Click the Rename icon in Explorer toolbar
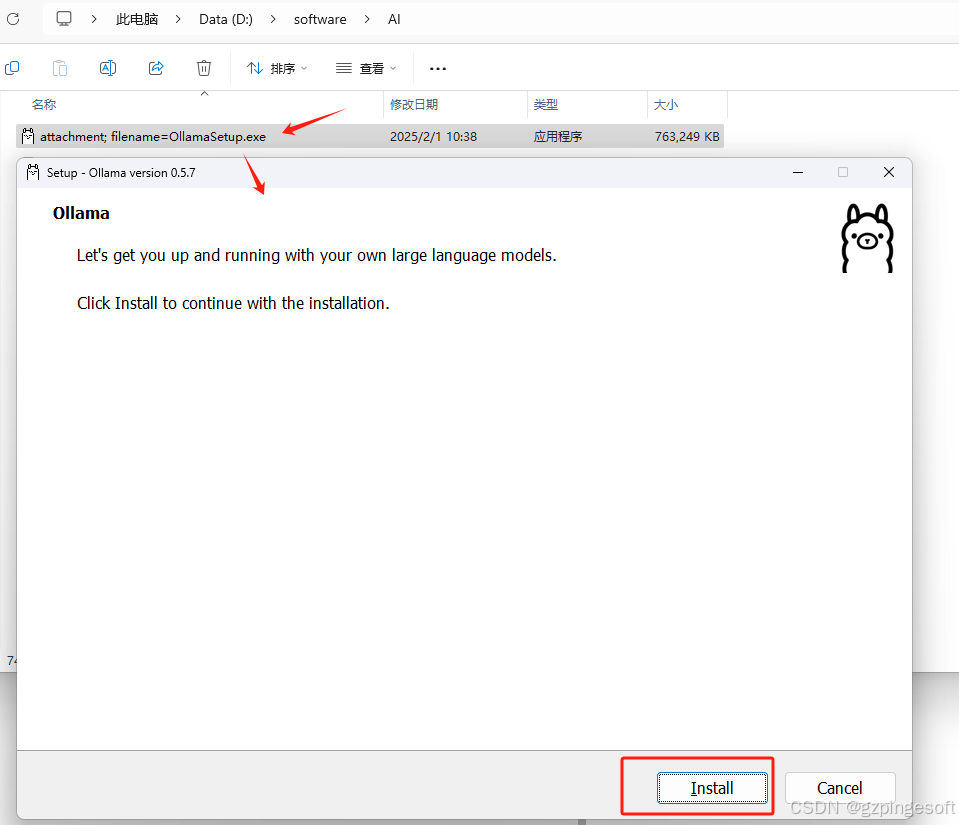959x825 pixels. click(x=108, y=68)
